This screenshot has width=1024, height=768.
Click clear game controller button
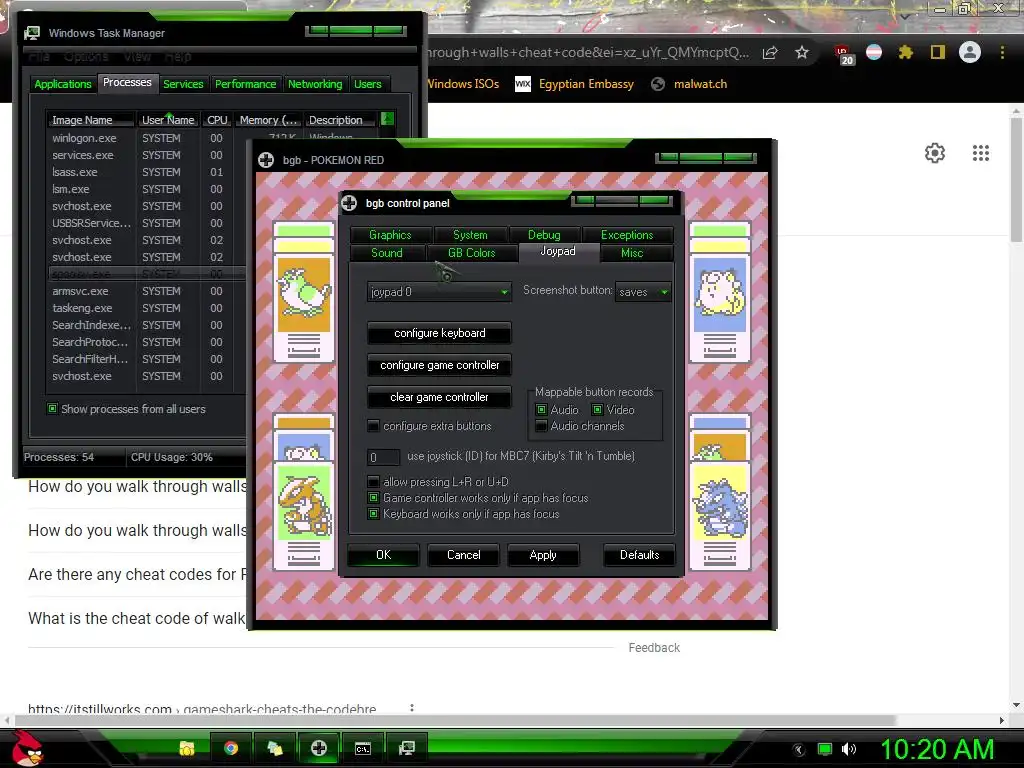(x=440, y=397)
